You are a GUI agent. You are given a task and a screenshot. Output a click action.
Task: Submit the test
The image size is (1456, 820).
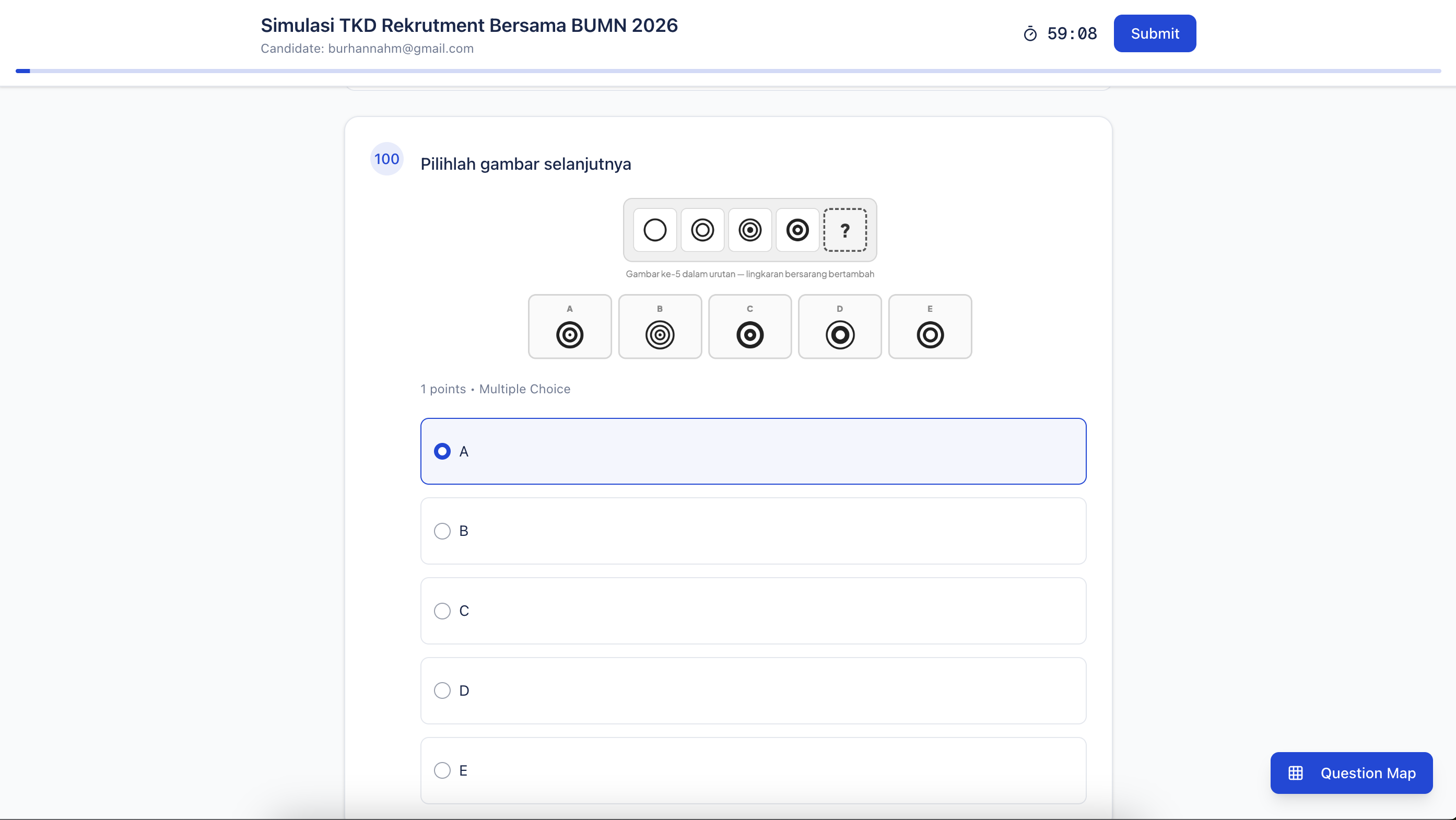(1154, 33)
